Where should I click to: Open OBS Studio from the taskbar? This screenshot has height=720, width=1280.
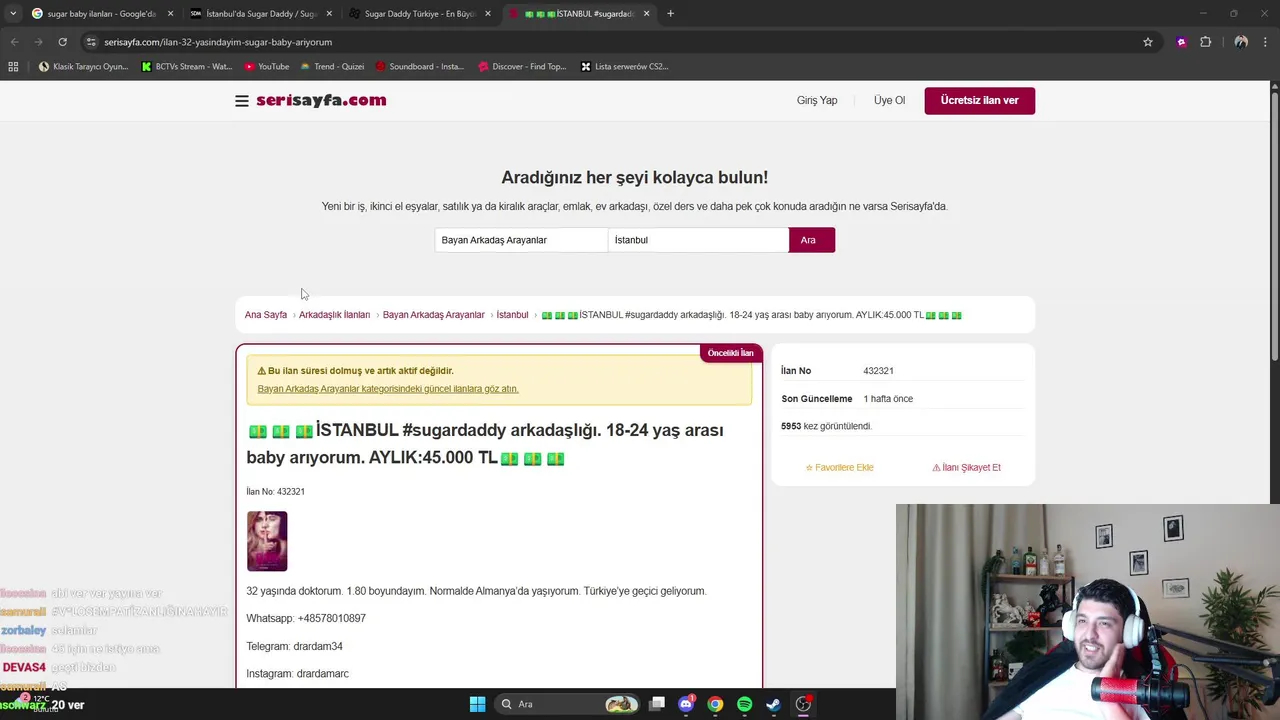[803, 704]
